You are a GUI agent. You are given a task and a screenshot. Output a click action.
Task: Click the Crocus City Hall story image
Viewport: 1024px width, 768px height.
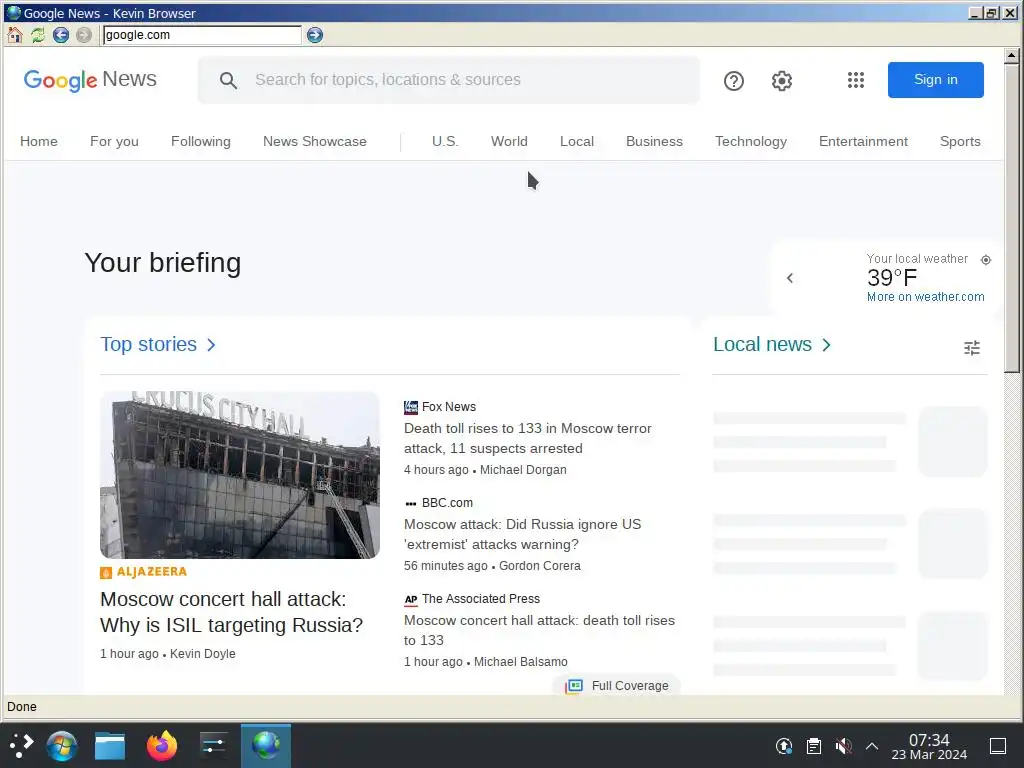tap(240, 475)
